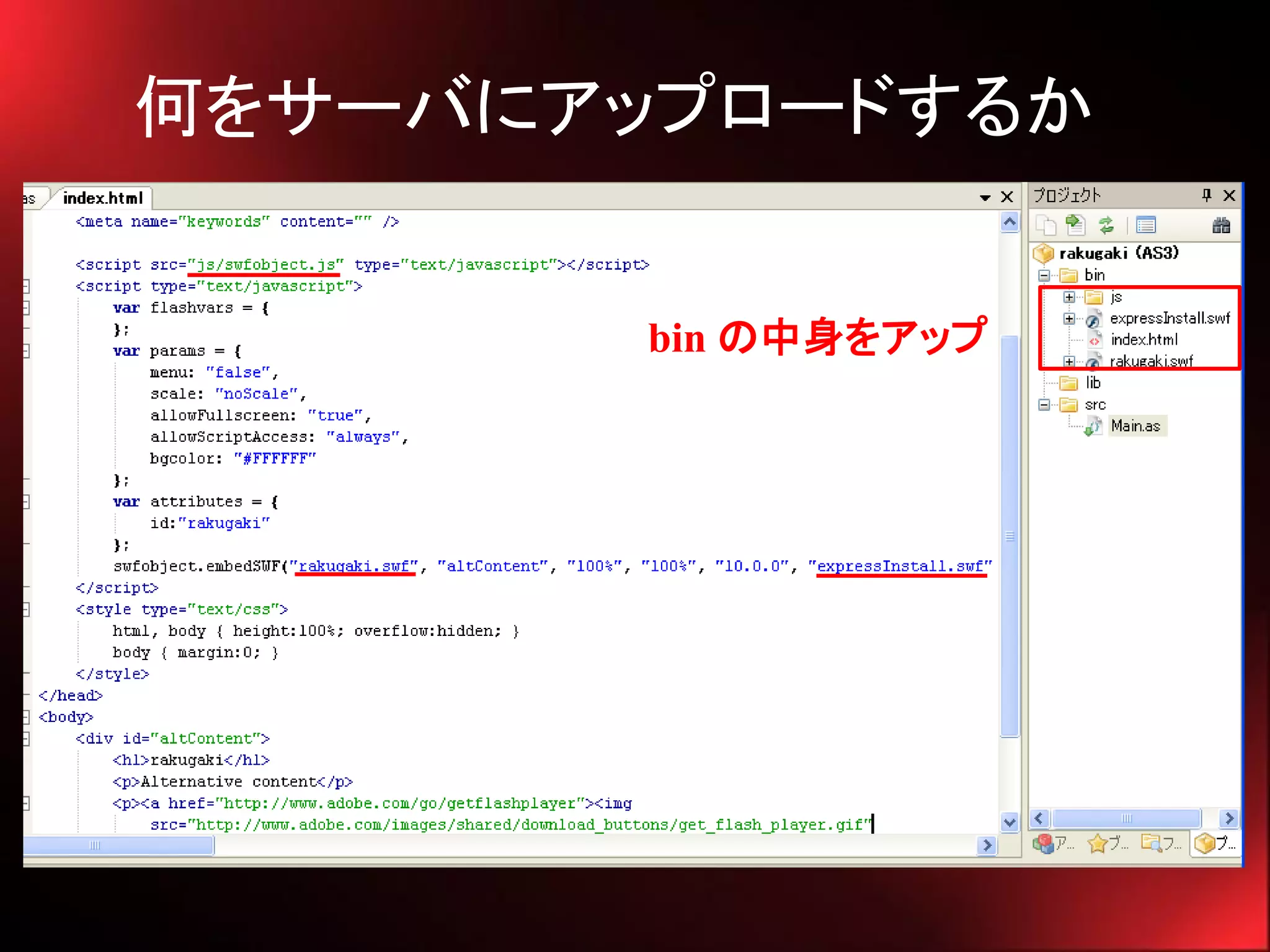Click the get_flash_player.gif src URL line
This screenshot has height=952, width=1270.
click(511, 826)
